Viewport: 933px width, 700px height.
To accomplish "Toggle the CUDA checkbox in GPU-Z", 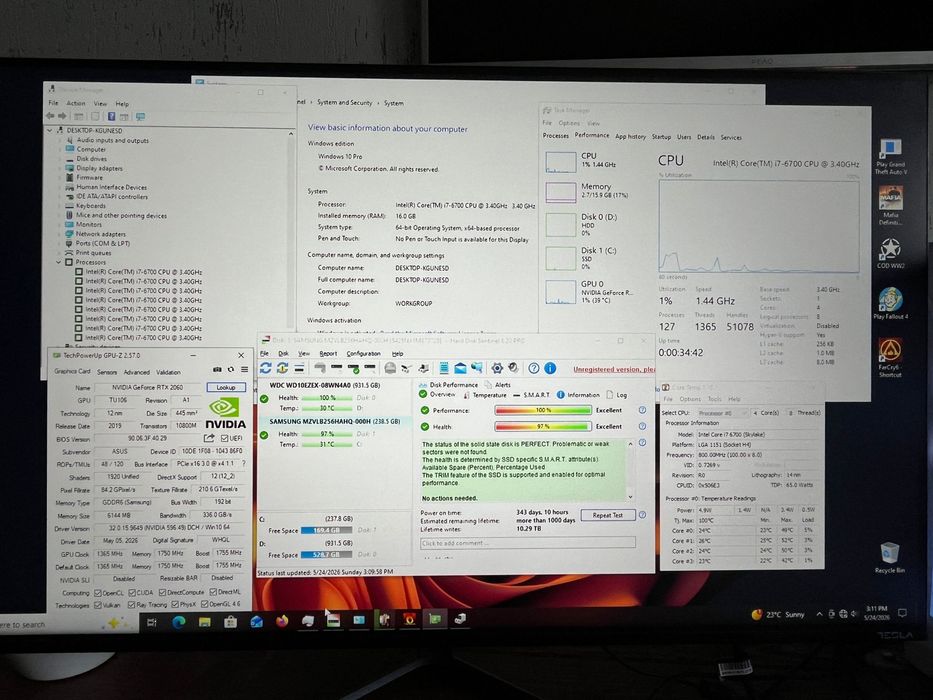I will pos(132,593).
